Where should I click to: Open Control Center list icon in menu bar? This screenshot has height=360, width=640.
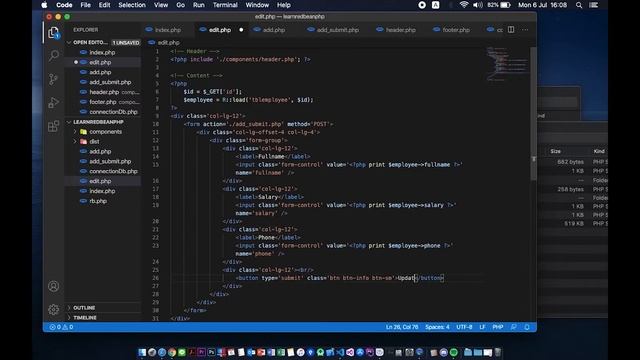594,5
